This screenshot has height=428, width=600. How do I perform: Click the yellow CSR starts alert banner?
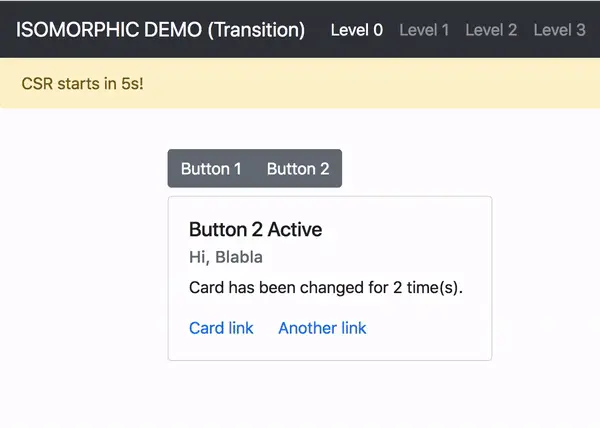(300, 83)
